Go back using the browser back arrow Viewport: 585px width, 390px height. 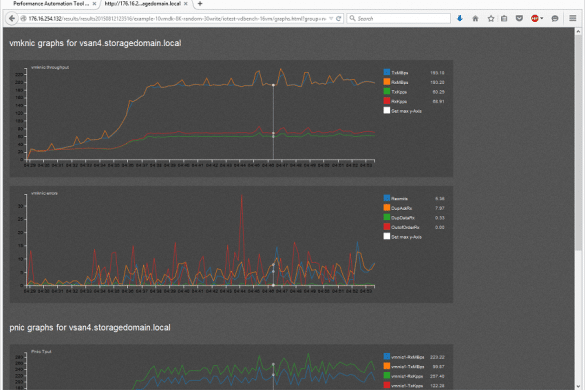point(12,18)
